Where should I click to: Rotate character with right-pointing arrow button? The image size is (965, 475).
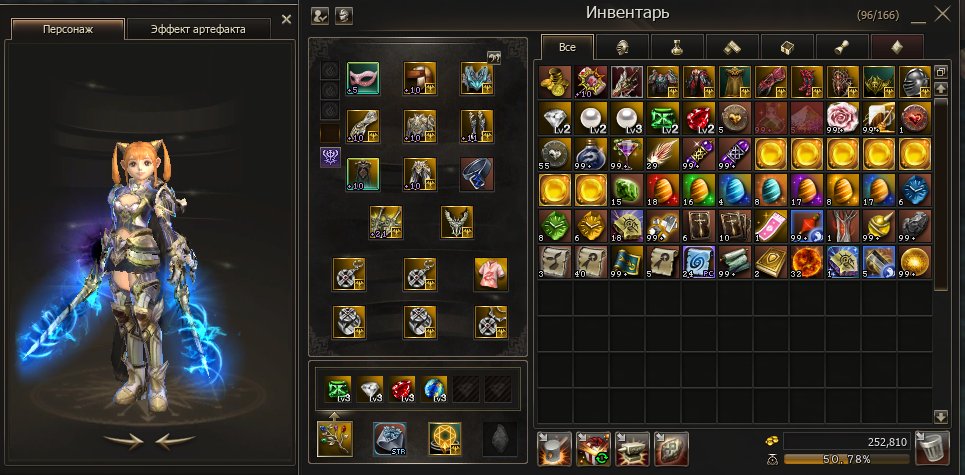click(123, 441)
